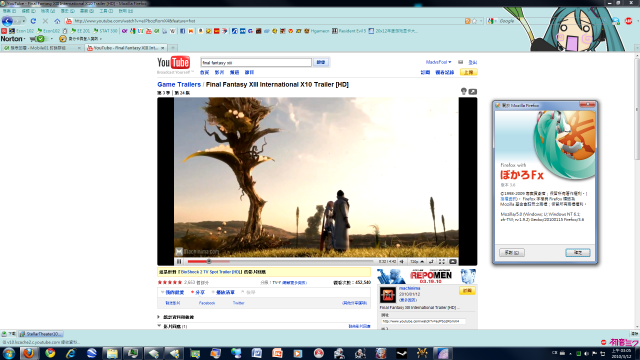Open the Facebook bookmark icon

point(182,31)
